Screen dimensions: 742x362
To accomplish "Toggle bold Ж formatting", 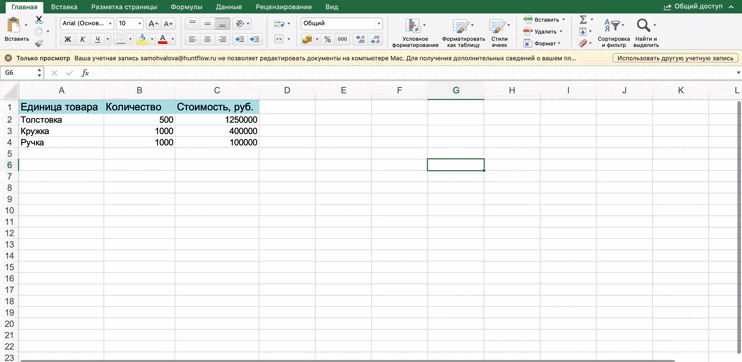I will click(68, 39).
